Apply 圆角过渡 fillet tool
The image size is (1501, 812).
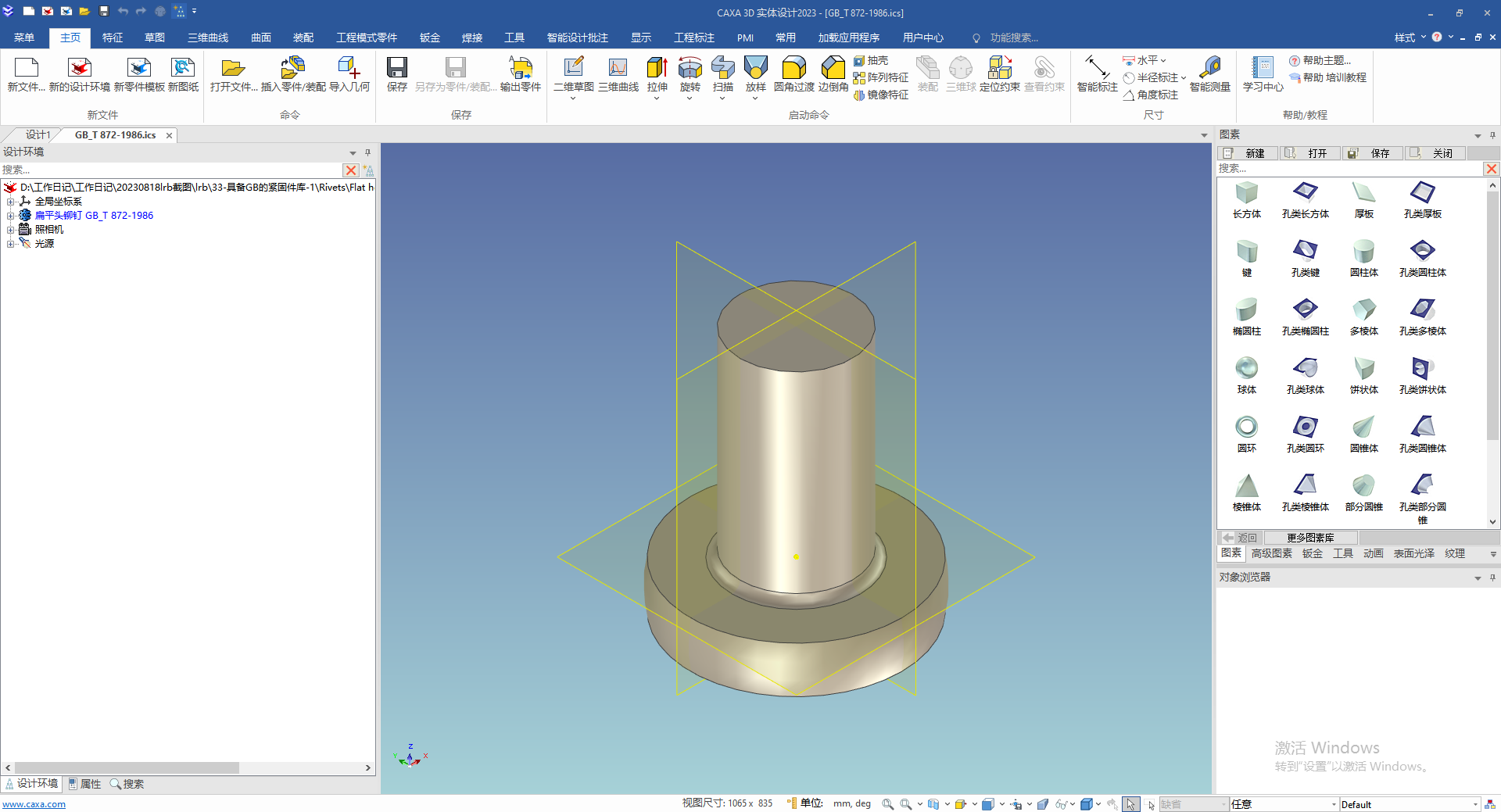(x=793, y=74)
